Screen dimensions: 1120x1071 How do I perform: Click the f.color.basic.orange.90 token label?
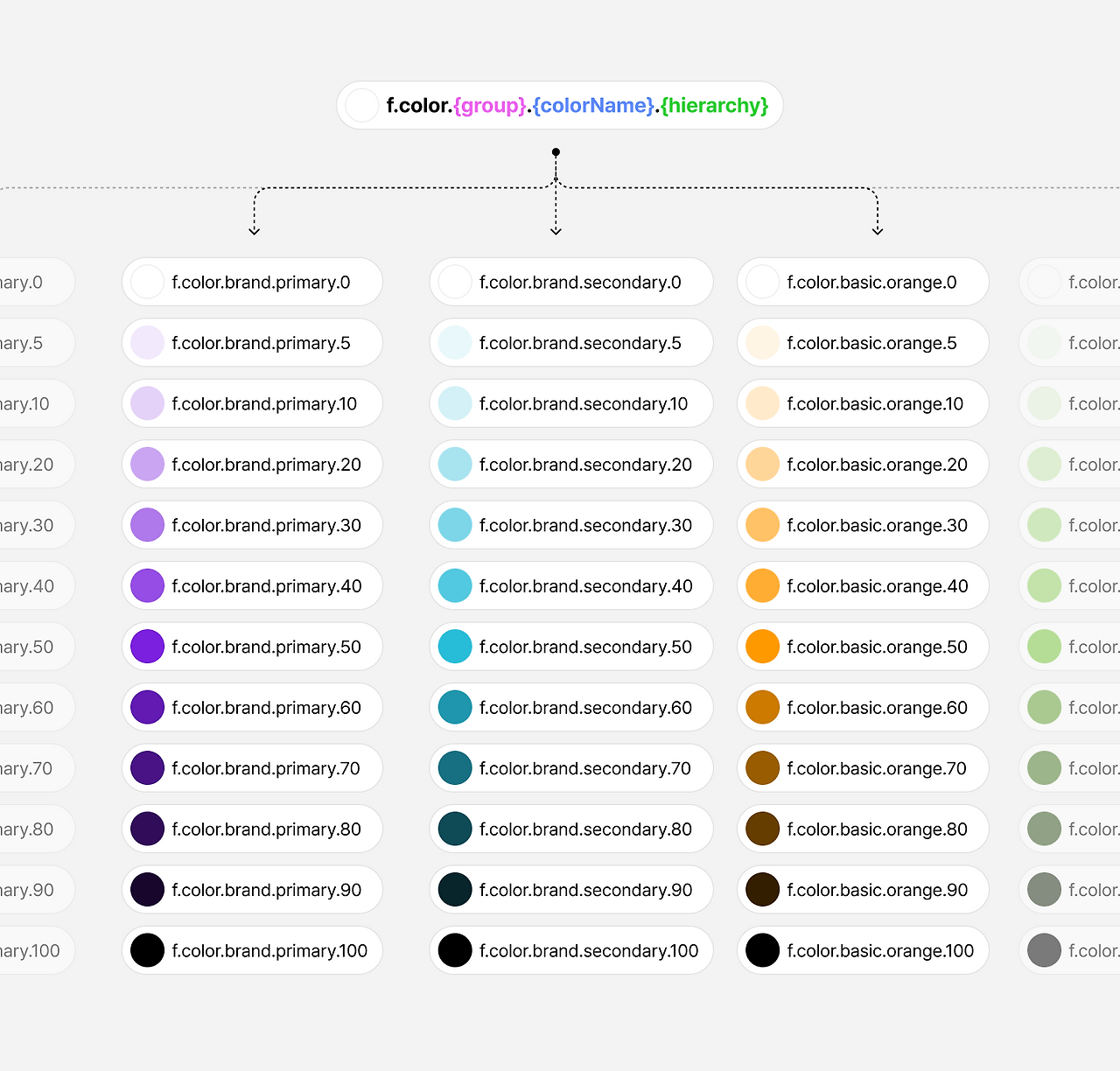coord(877,890)
